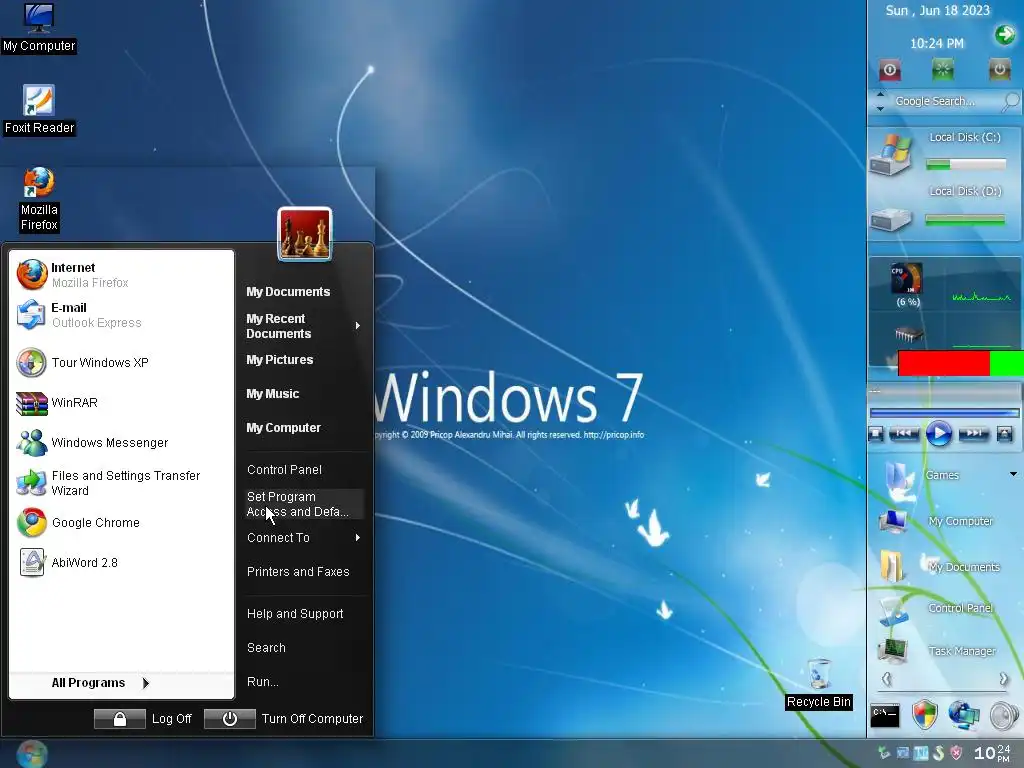Click the media player seek bar
The image size is (1024, 768).
[x=944, y=413]
